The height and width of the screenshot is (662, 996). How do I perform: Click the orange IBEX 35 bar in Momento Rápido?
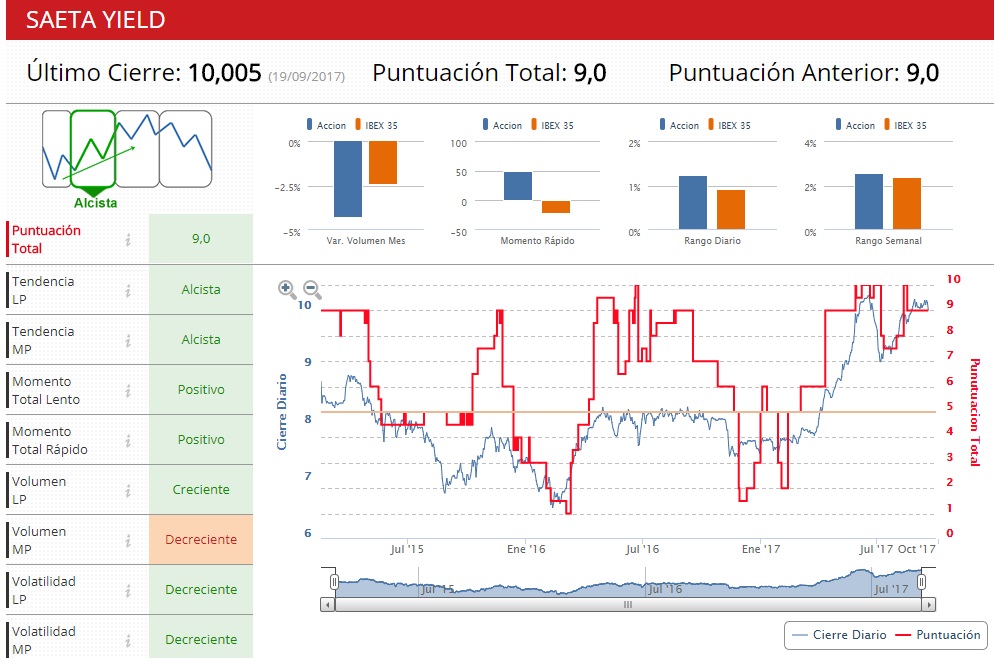(556, 207)
